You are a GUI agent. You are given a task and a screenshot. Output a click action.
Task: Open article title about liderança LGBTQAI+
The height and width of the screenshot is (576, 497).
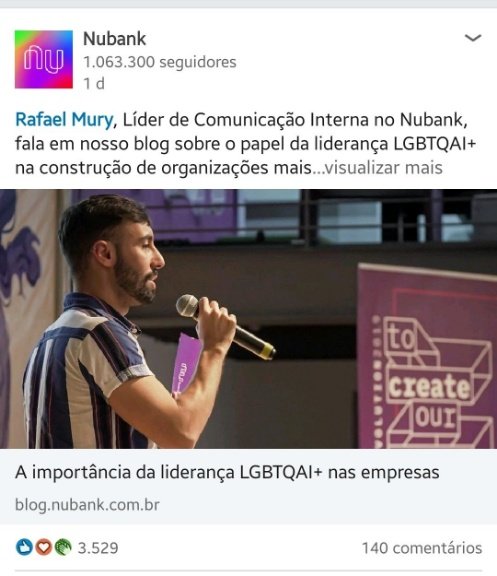tap(227, 472)
